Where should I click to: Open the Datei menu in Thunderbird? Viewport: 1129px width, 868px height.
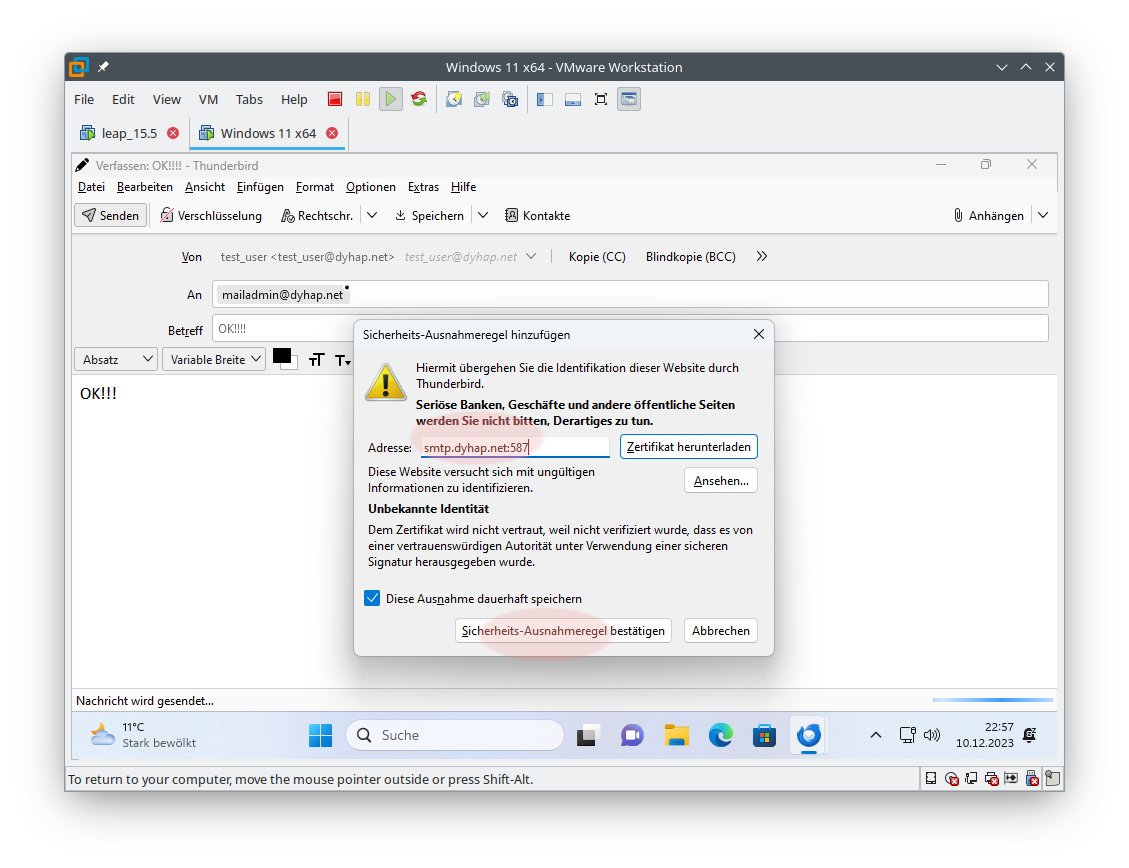(91, 186)
